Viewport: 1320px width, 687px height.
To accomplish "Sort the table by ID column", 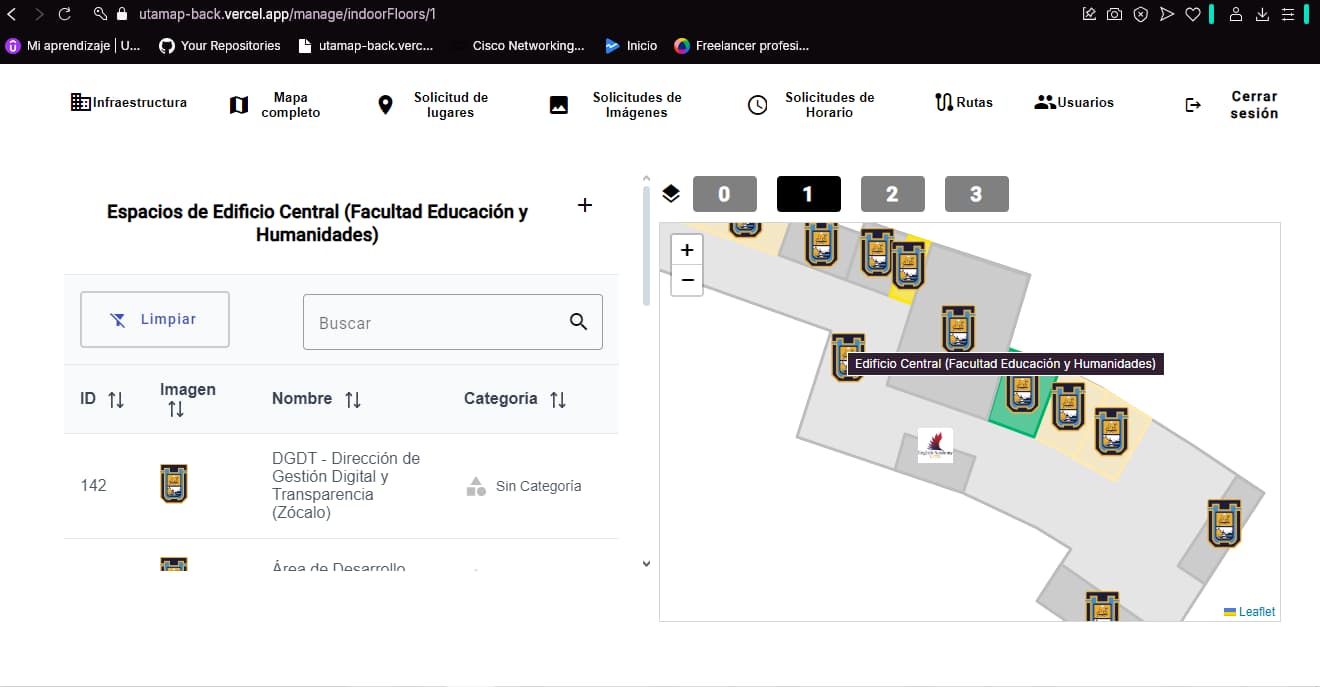I will (115, 399).
